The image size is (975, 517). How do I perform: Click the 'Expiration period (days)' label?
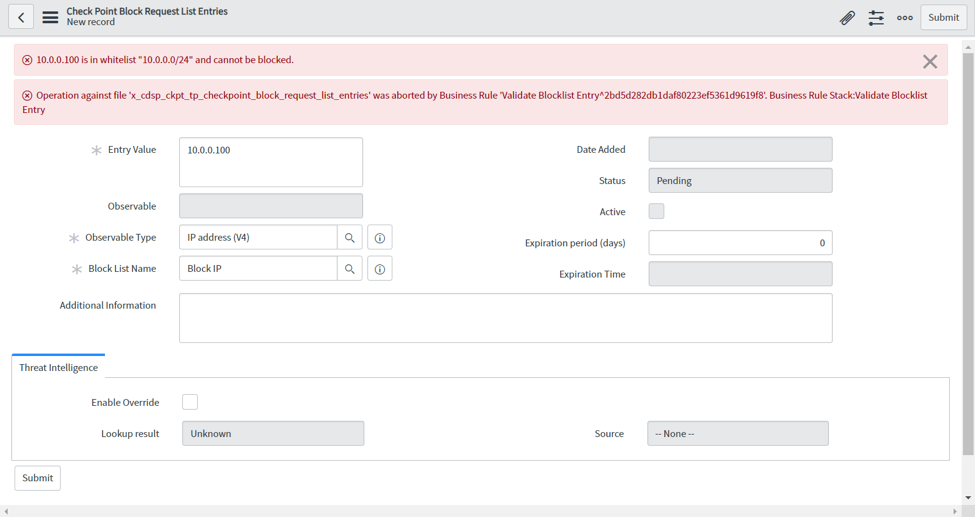575,243
